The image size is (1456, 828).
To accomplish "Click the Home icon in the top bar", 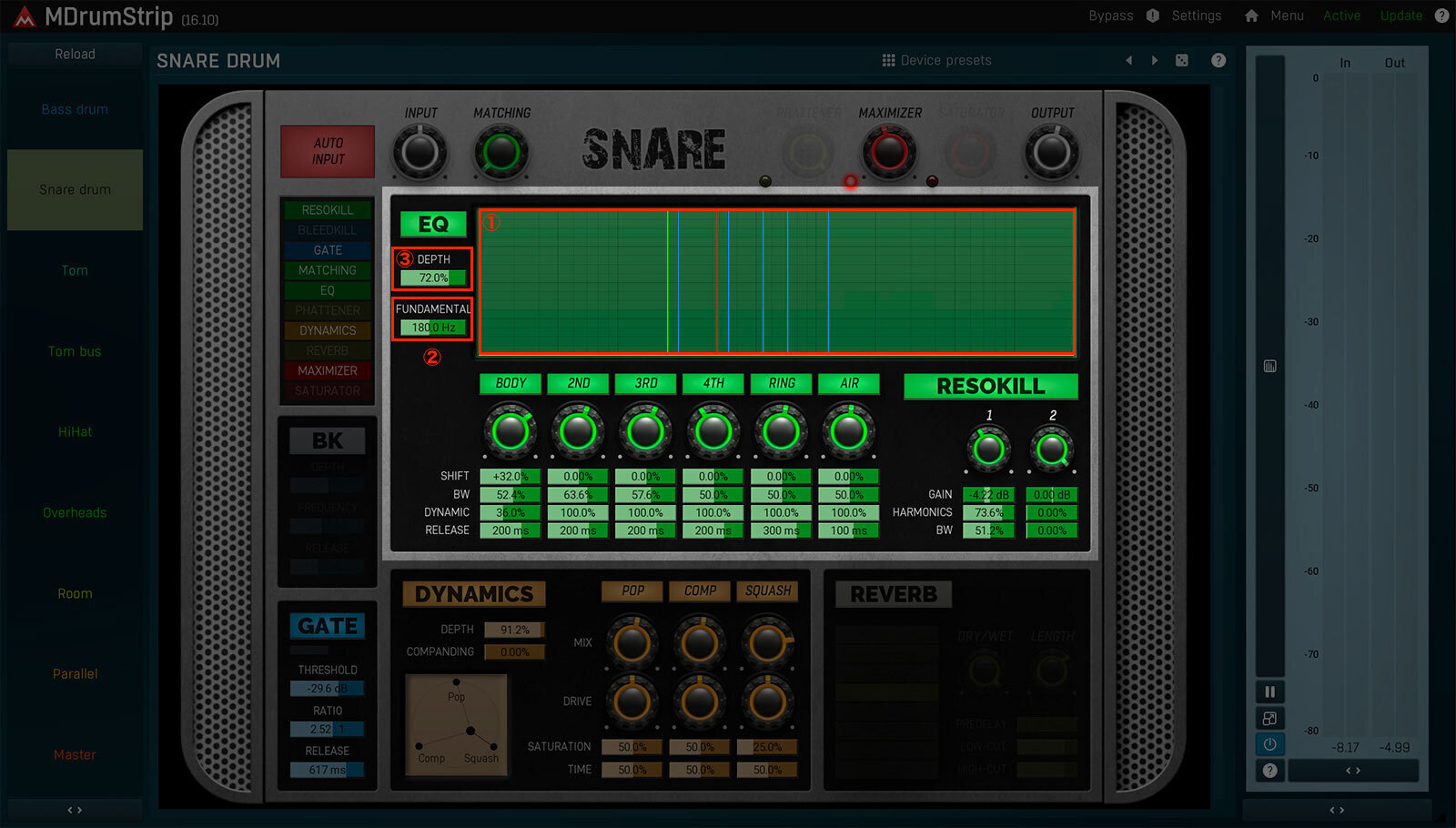I will pyautogui.click(x=1250, y=15).
